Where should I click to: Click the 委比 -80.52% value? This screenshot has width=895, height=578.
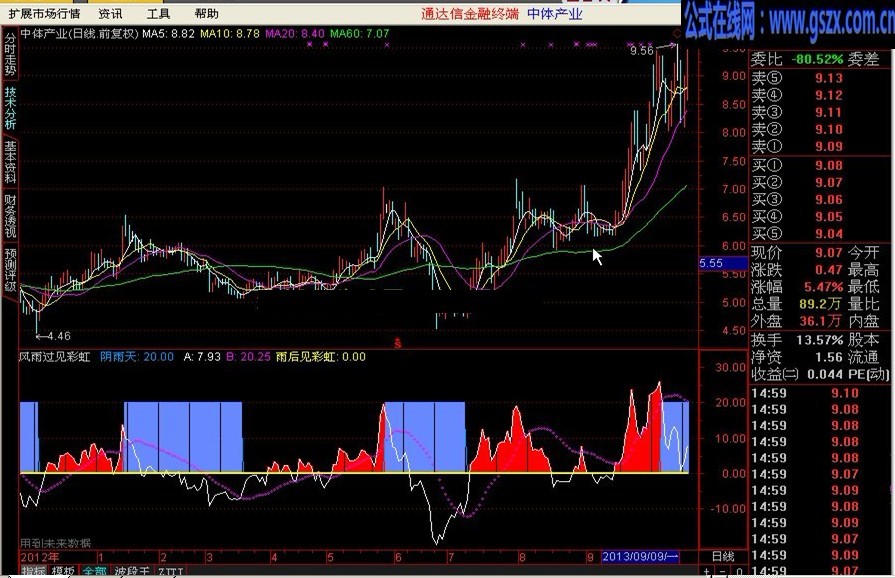[817, 59]
